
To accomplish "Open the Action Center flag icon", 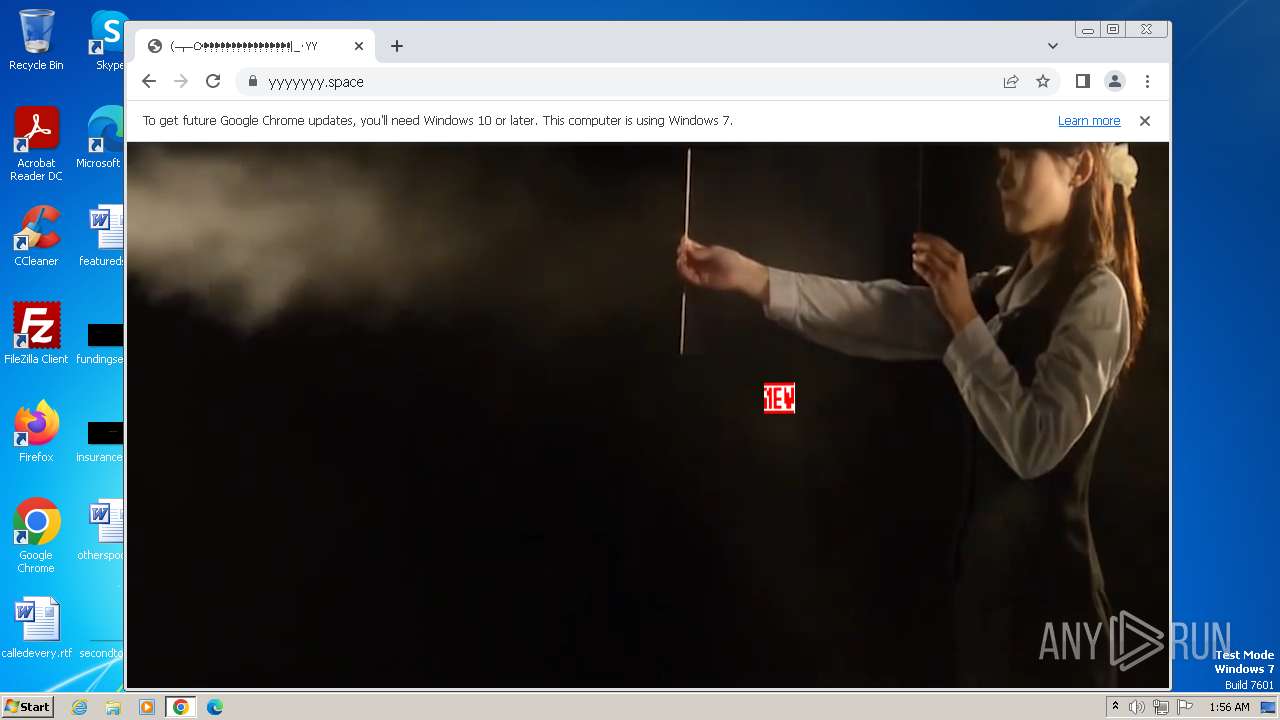I will pyautogui.click(x=1185, y=707).
